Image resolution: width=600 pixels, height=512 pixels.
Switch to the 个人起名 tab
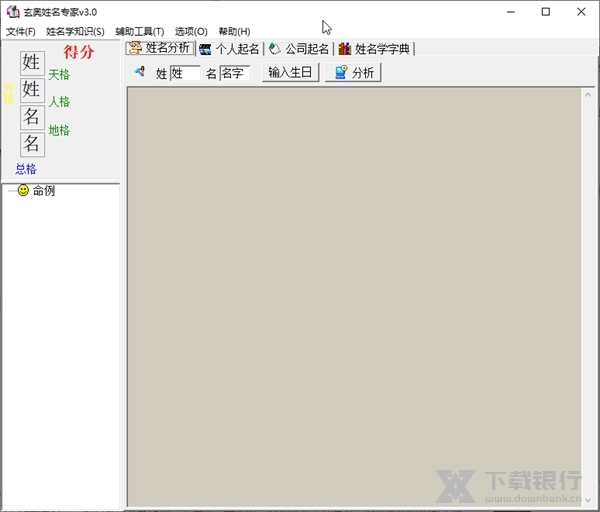(230, 49)
